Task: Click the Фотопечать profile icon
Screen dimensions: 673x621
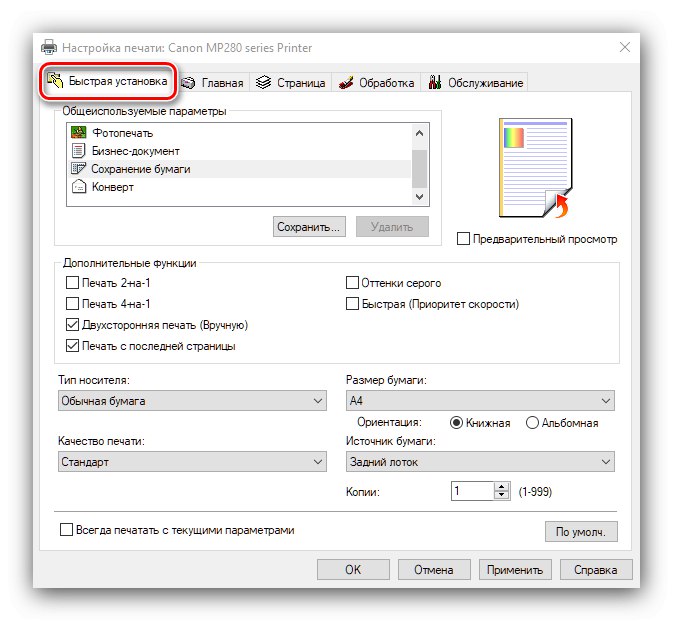Action: tap(79, 132)
